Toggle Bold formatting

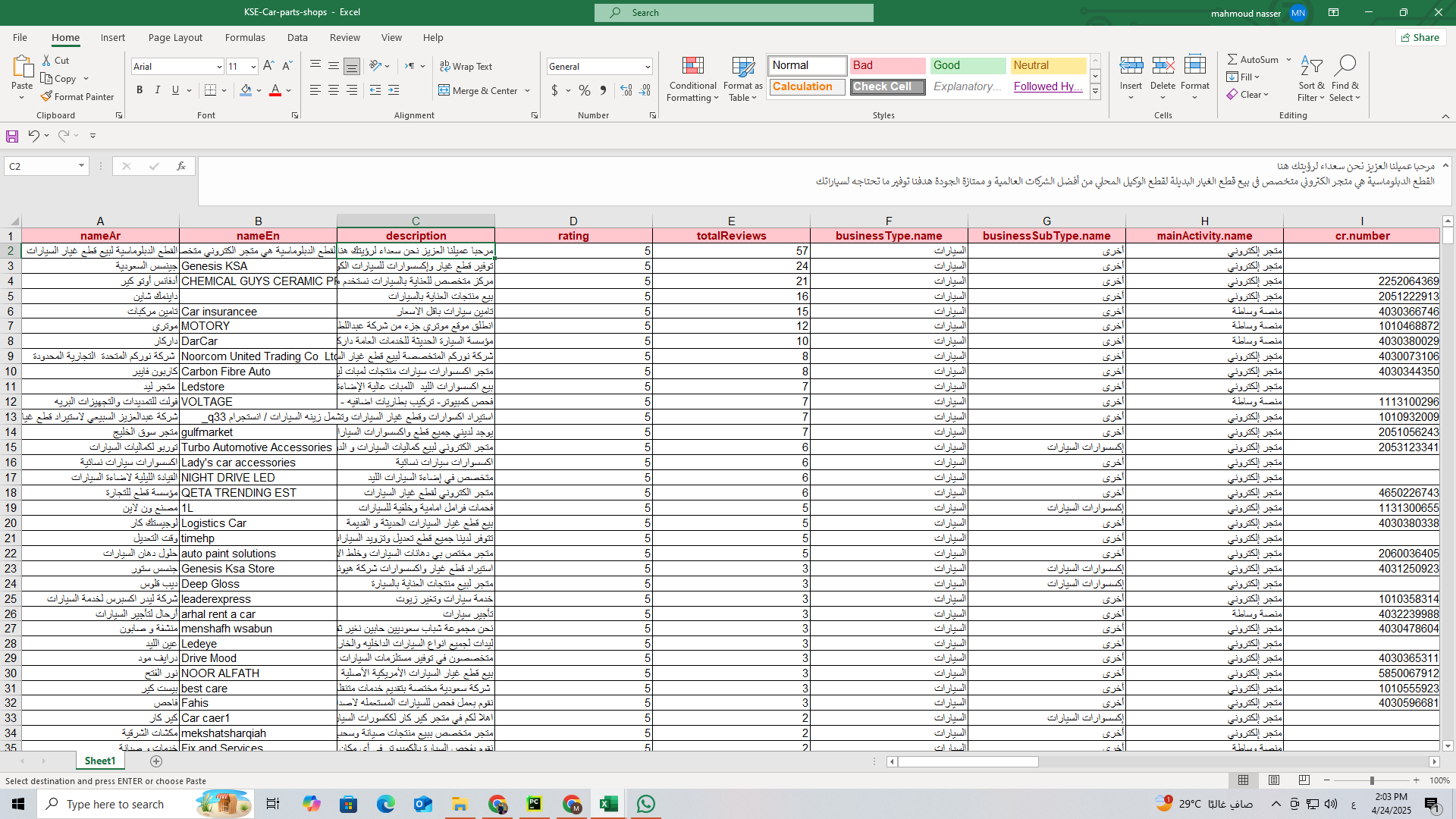point(140,90)
